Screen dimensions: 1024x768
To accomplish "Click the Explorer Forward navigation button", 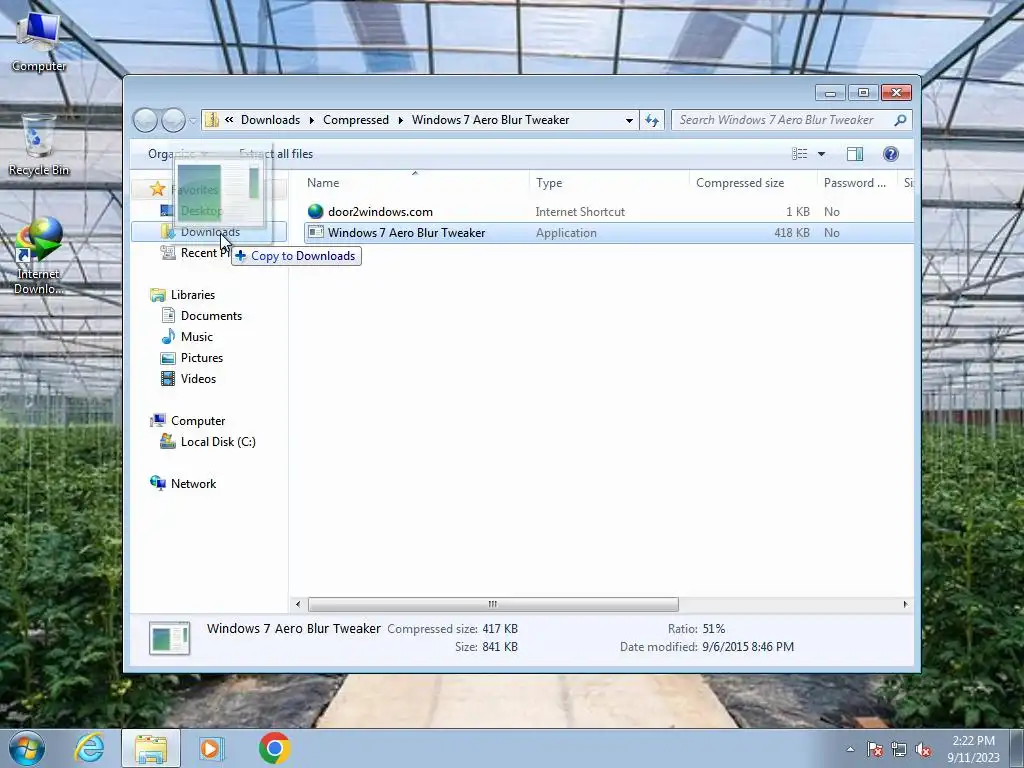I will click(x=173, y=120).
